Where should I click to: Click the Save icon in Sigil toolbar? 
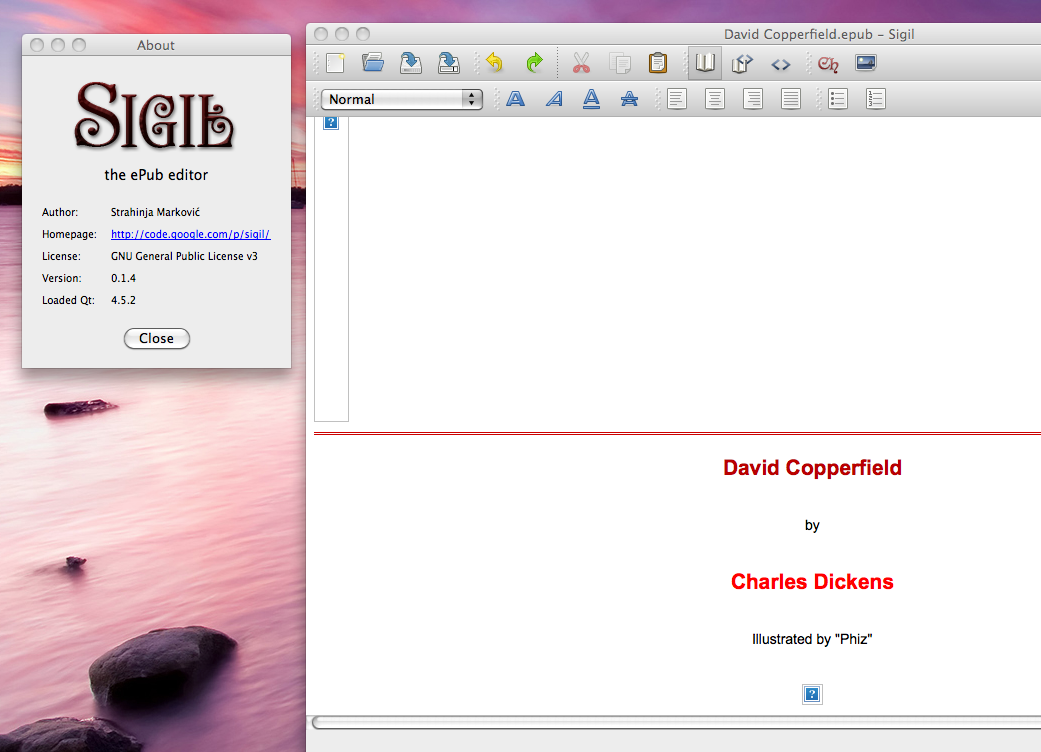tap(411, 63)
